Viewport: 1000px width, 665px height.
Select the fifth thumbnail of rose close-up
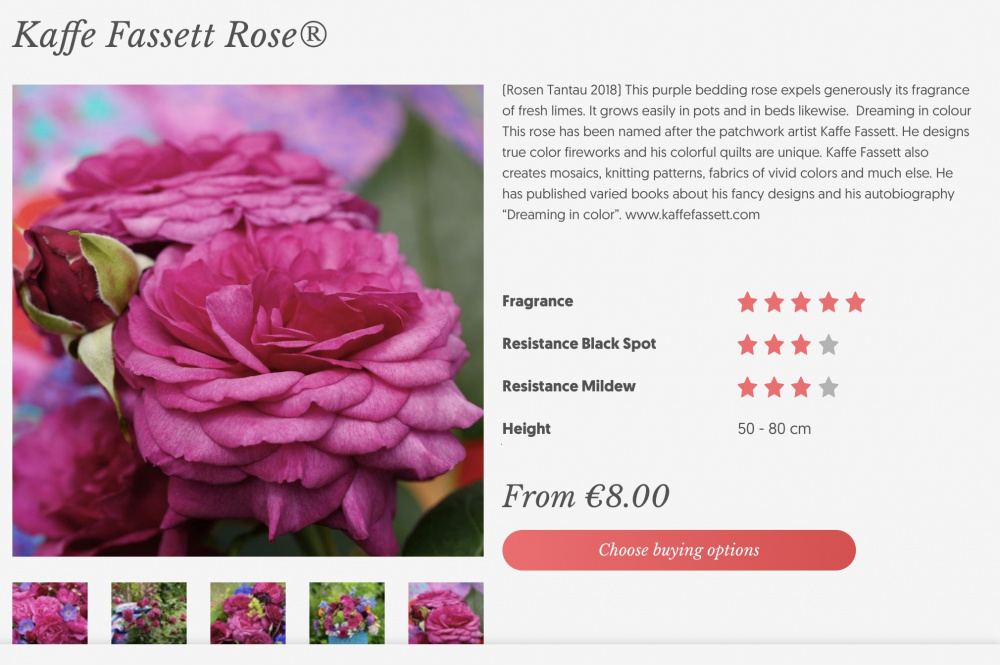[x=446, y=613]
